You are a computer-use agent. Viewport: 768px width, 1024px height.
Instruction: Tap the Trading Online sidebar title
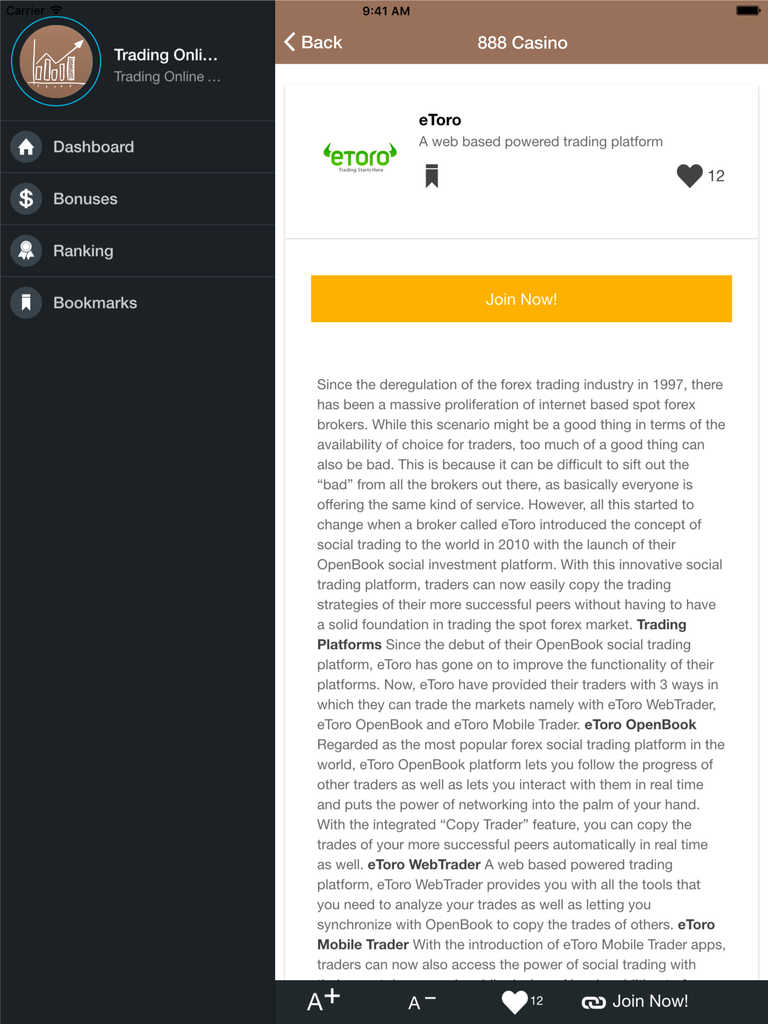click(x=166, y=55)
